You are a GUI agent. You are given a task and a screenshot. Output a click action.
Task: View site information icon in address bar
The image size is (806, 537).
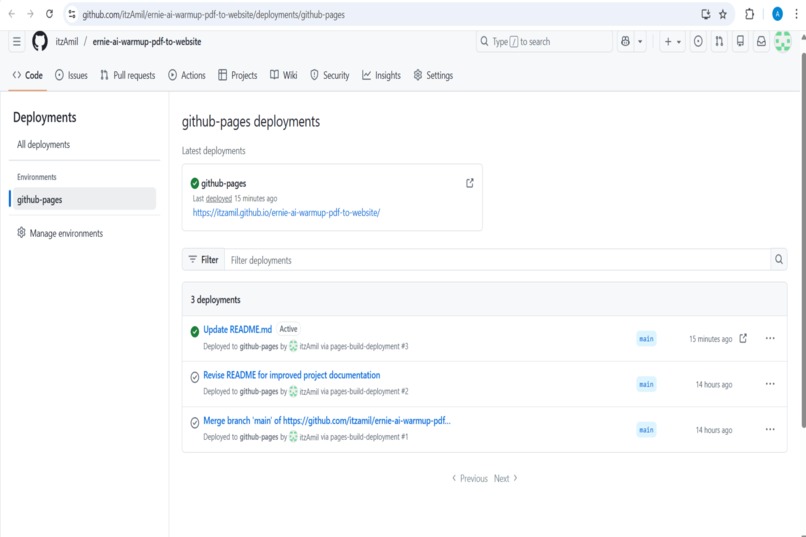[72, 14]
